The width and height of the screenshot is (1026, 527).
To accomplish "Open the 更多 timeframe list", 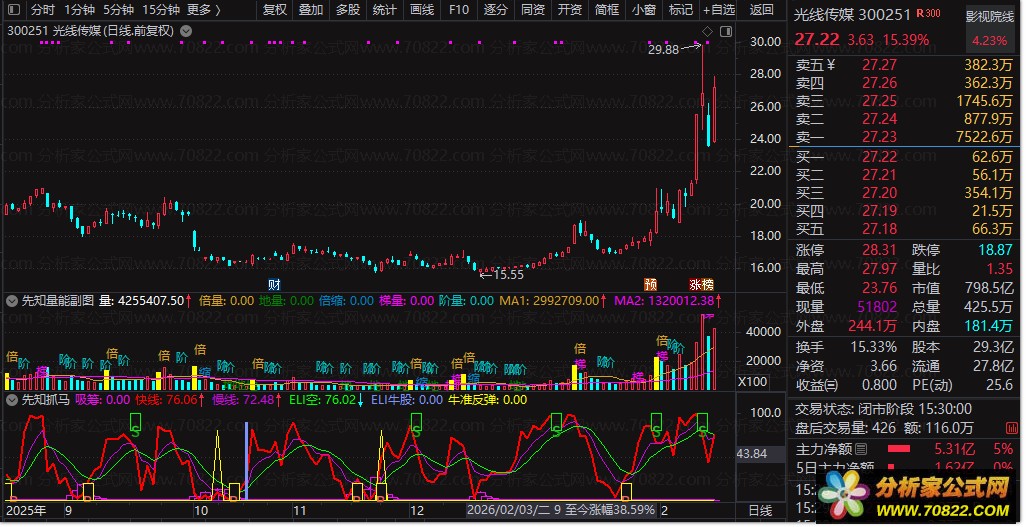I will coord(204,10).
